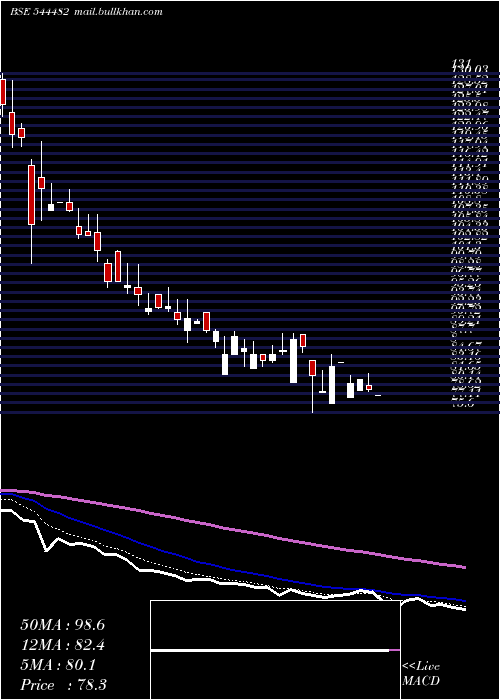The image size is (500, 700).
Task: Click the white MACD histogram box
Action: pyautogui.click(x=275, y=650)
